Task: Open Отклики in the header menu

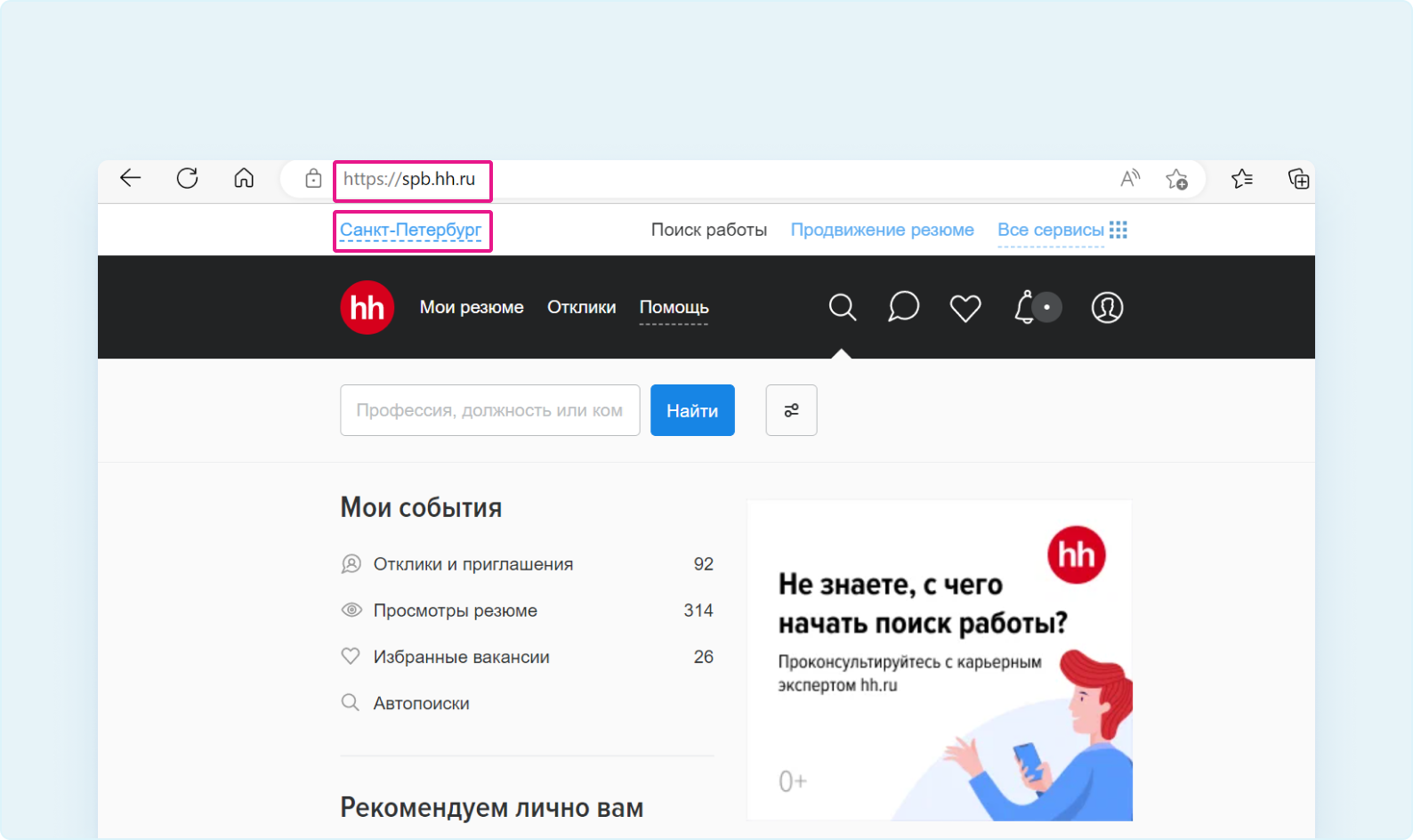Action: 582,307
